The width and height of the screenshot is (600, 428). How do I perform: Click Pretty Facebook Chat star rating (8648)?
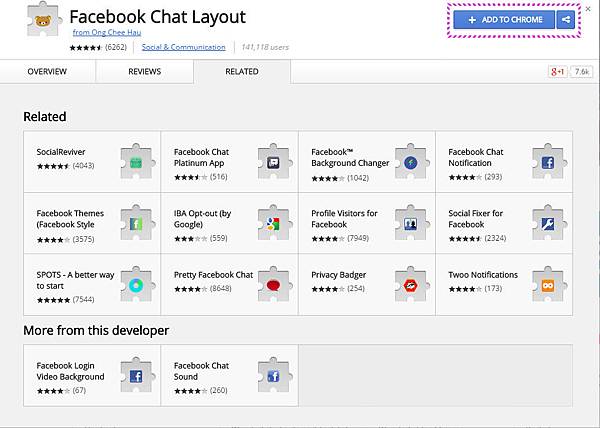(x=203, y=289)
